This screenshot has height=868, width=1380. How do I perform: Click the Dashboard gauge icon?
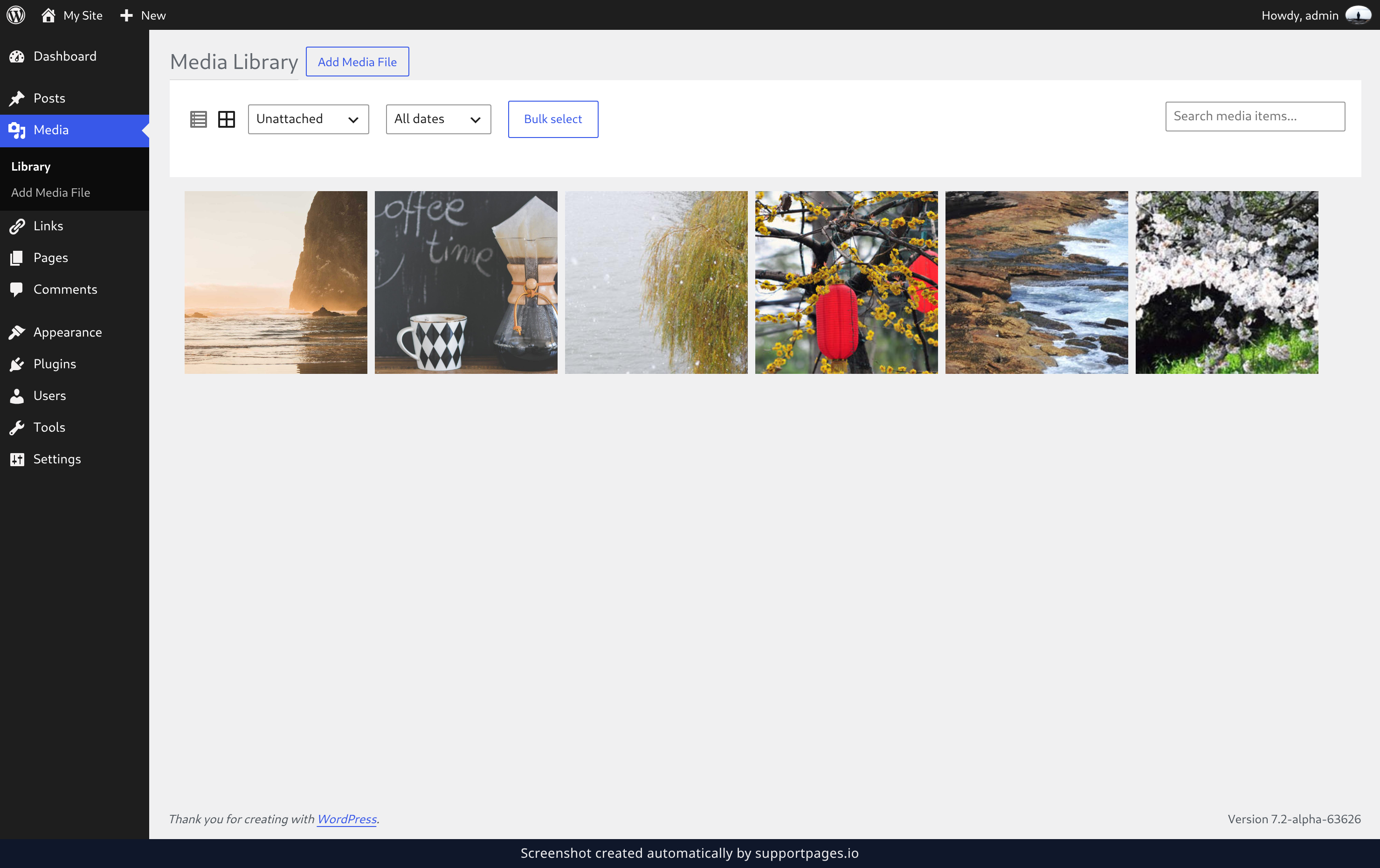pyautogui.click(x=17, y=56)
